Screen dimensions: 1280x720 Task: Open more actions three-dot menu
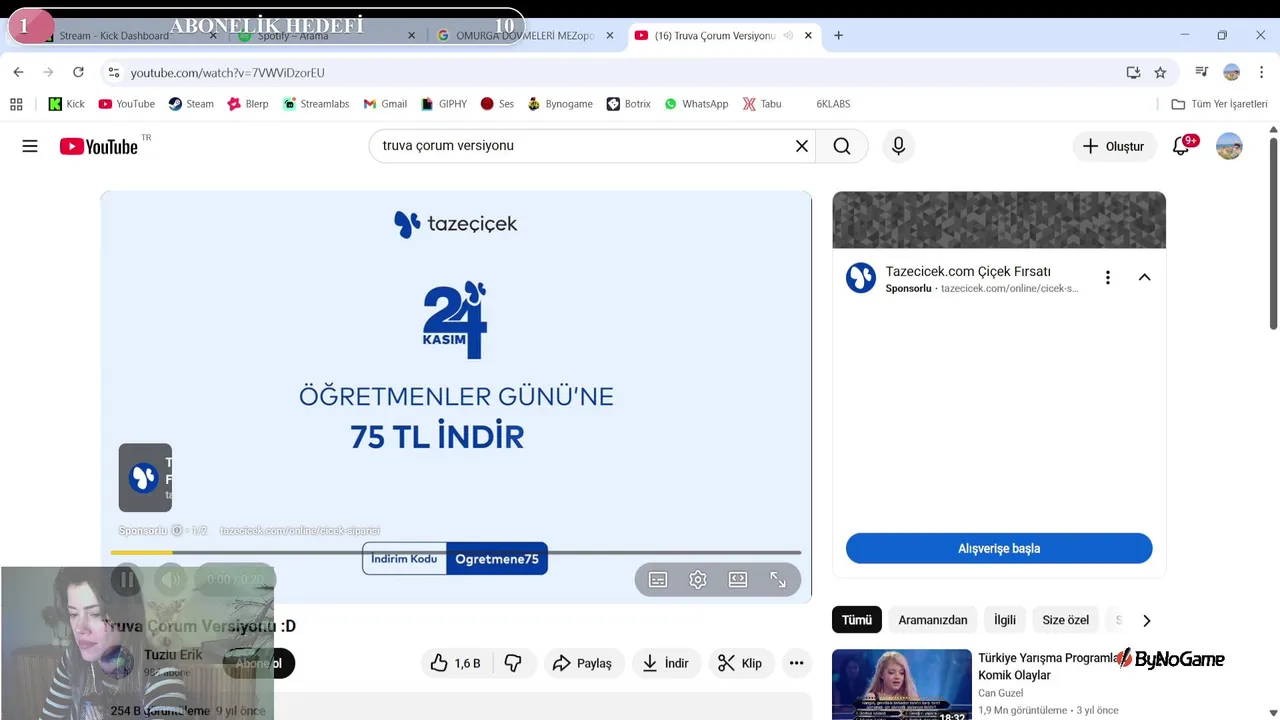[x=796, y=663]
